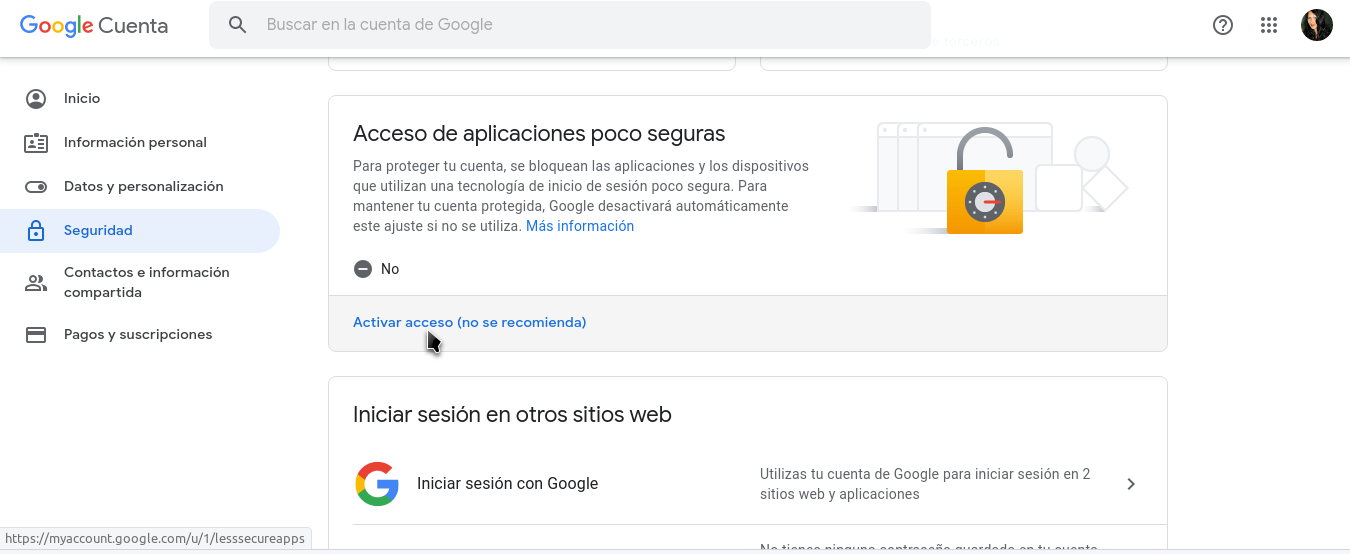Image resolution: width=1350 pixels, height=554 pixels.
Task: Click text Utilizas tu cuenta de Google para iniciar sesión
Action: (925, 484)
